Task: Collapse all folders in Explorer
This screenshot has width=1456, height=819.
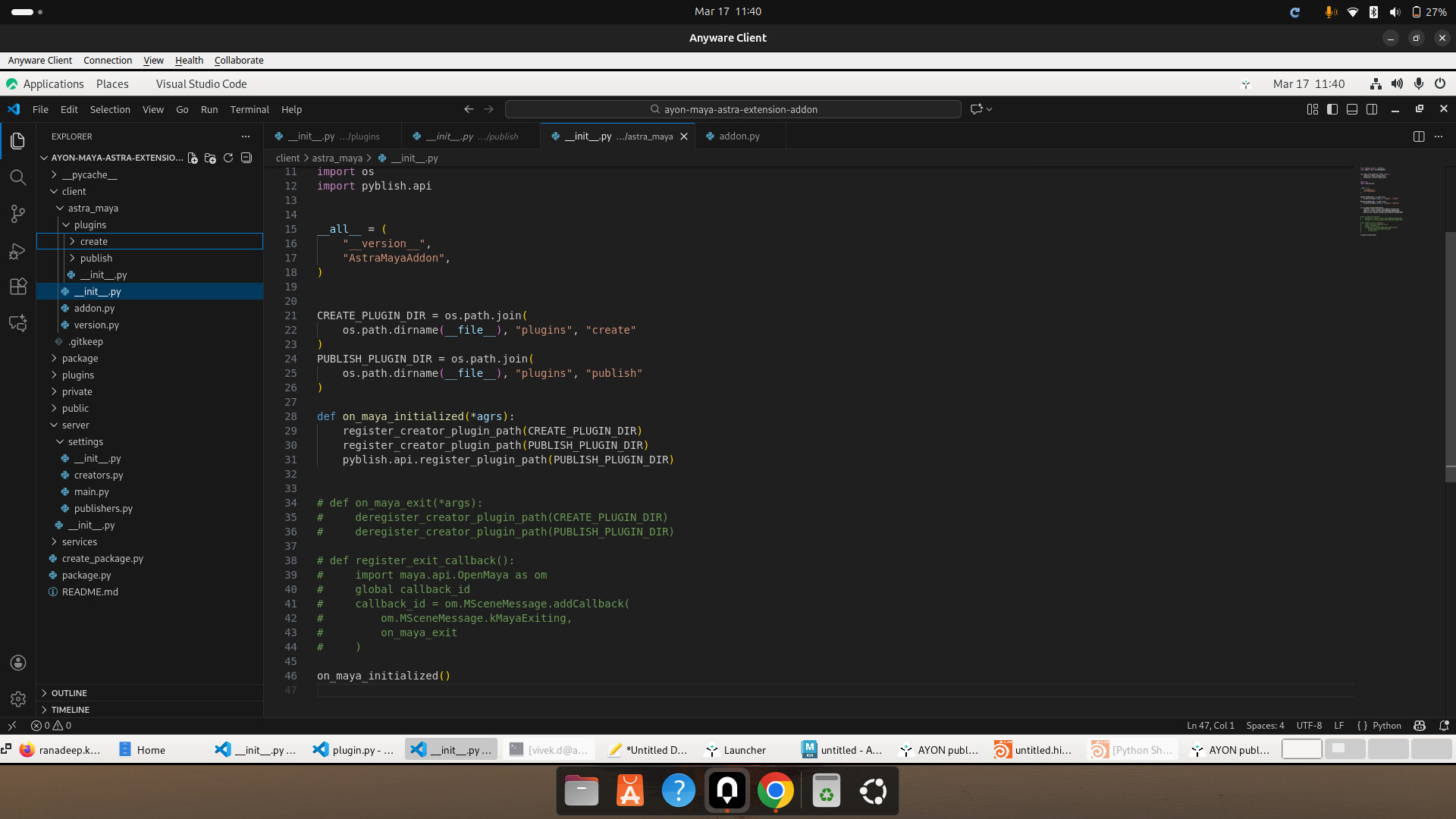Action: (x=246, y=158)
